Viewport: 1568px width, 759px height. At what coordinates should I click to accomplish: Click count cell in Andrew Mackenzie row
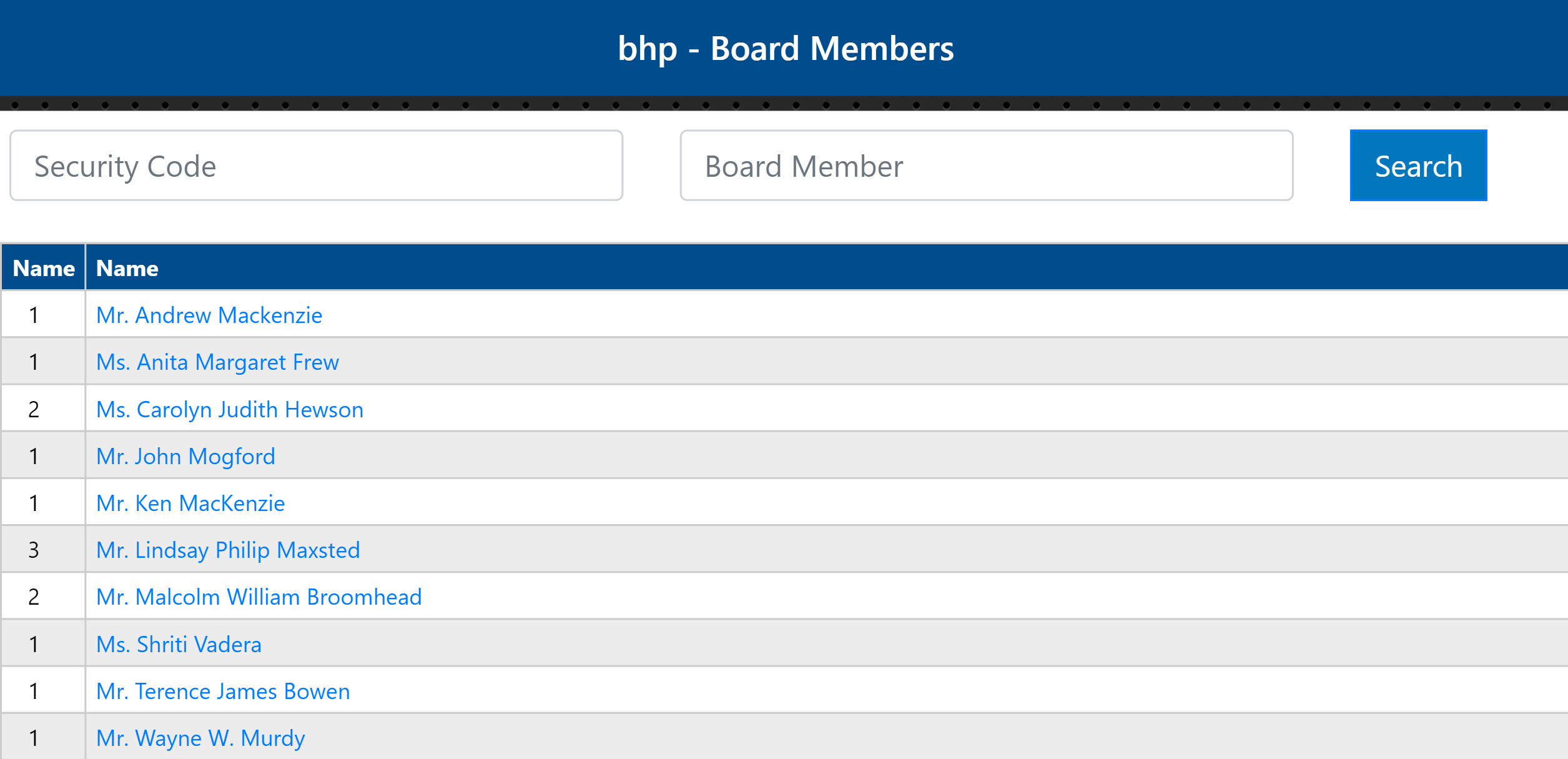coord(34,315)
